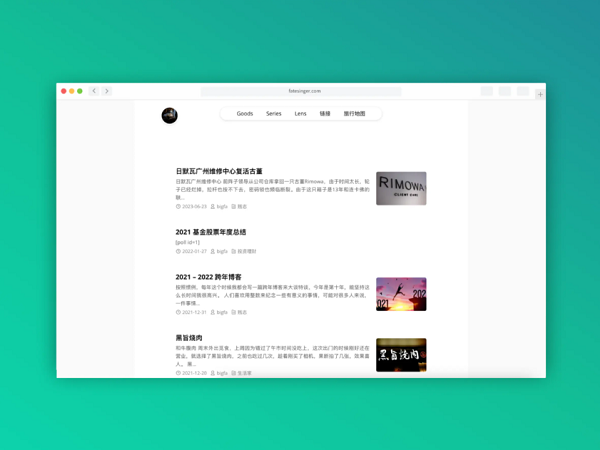Screen dimensions: 600x450
Task: Open the Goods menu item
Action: click(x=245, y=114)
